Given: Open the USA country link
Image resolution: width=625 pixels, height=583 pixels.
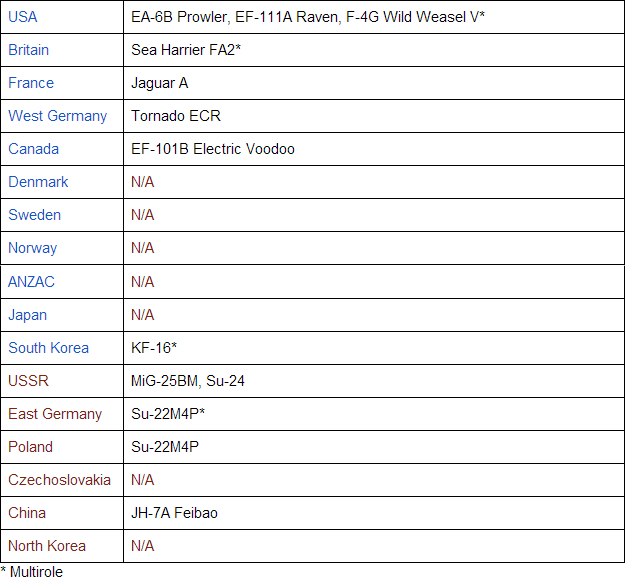Looking at the screenshot, I should click(23, 17).
